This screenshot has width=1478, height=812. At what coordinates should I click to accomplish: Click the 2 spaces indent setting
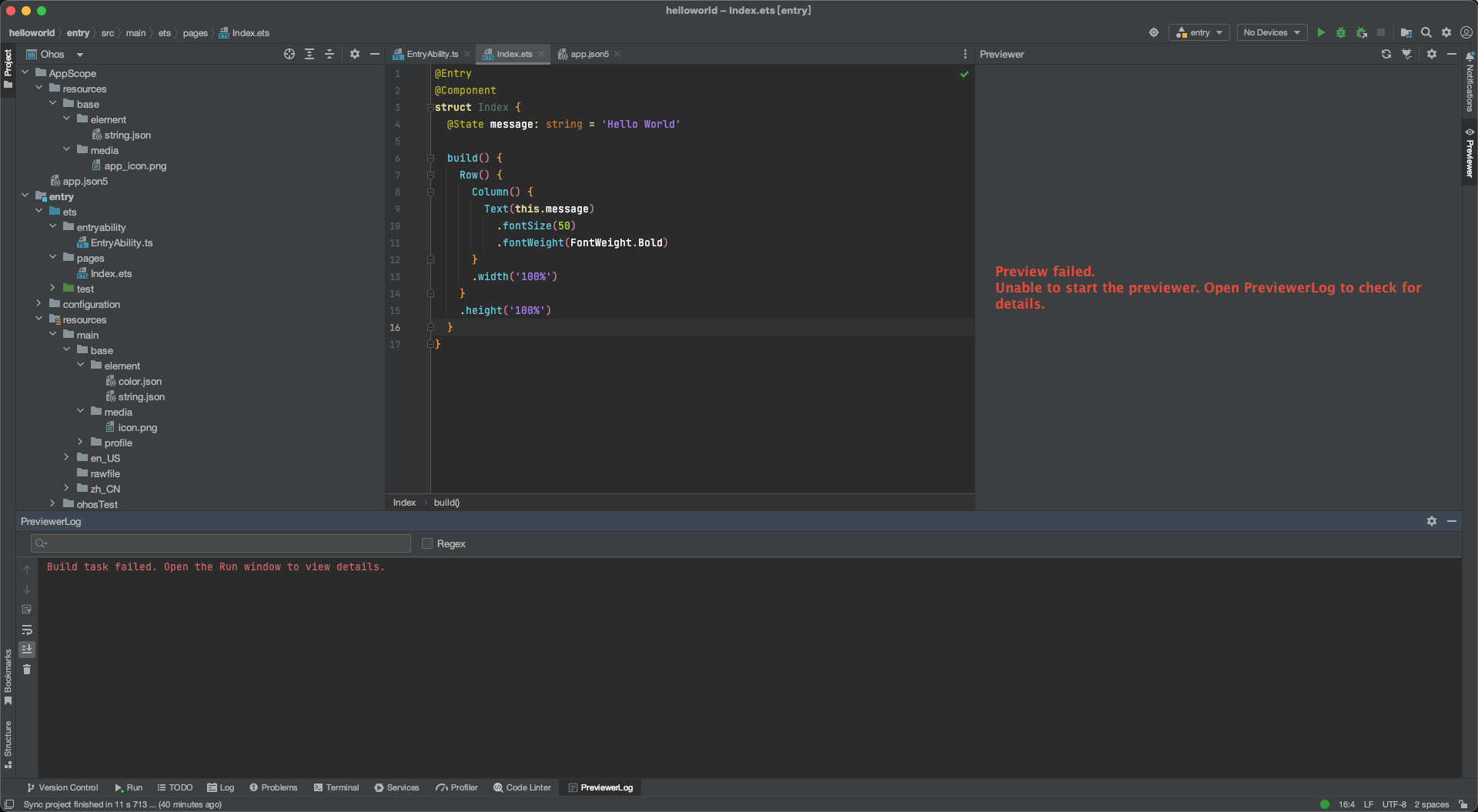click(x=1431, y=804)
